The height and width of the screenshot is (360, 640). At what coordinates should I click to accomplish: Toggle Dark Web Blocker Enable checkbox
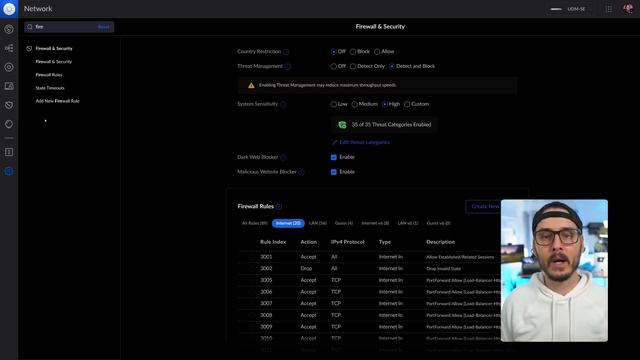[x=334, y=158]
